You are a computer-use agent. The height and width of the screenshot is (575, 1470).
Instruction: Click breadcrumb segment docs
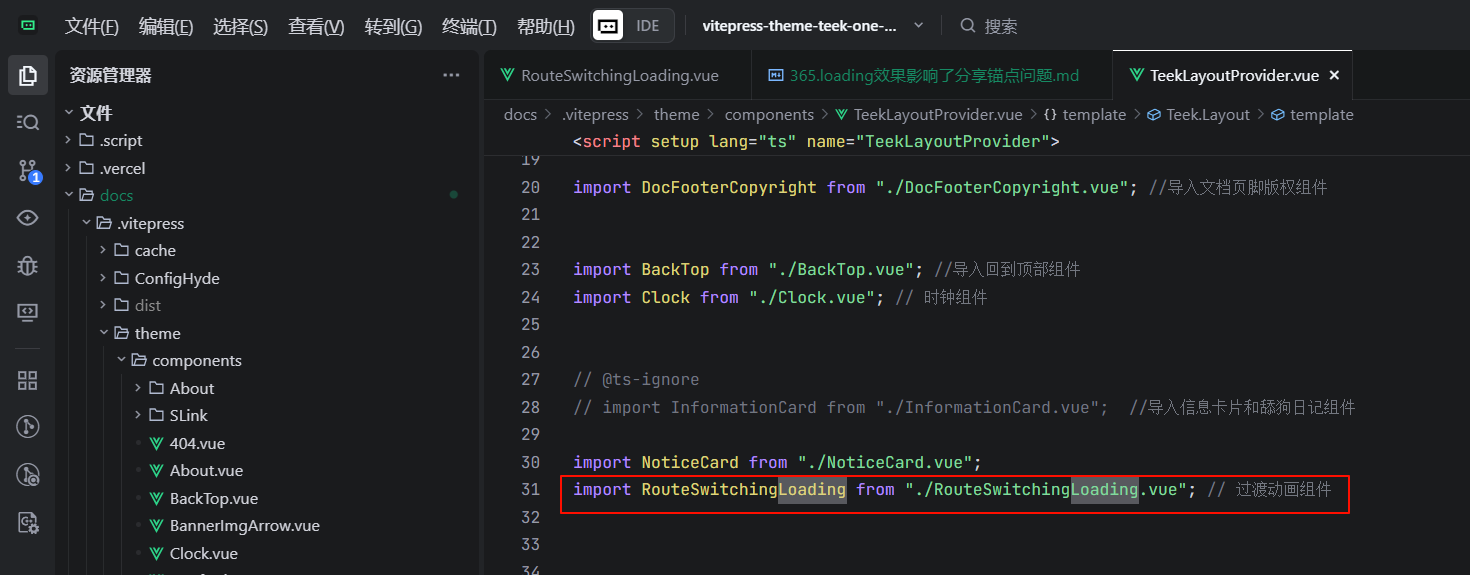coord(520,114)
